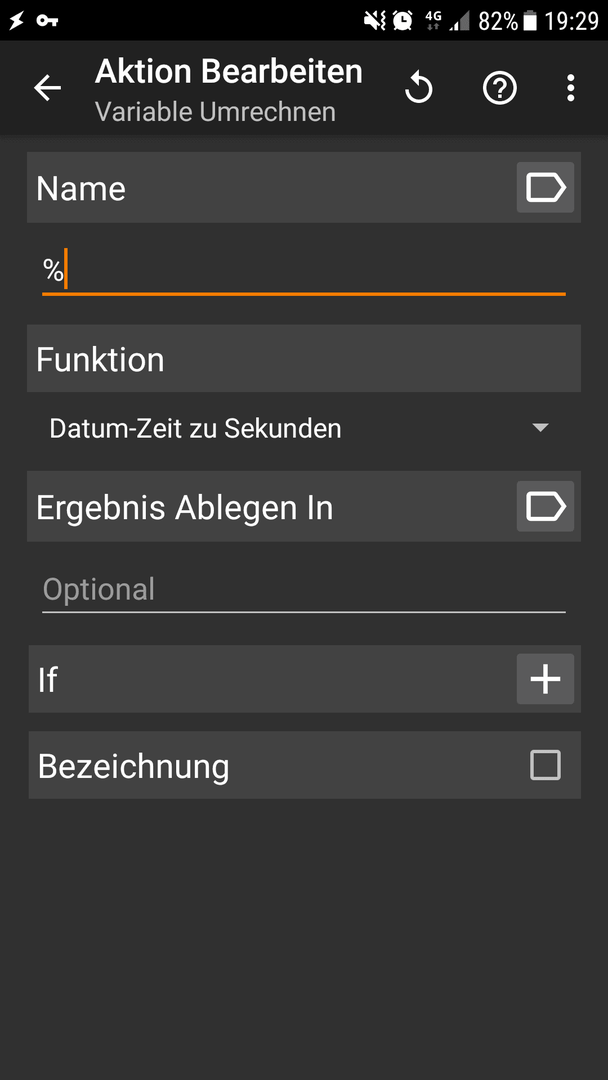
Task: Tap the Aktion Bearbeiten title
Action: point(229,72)
